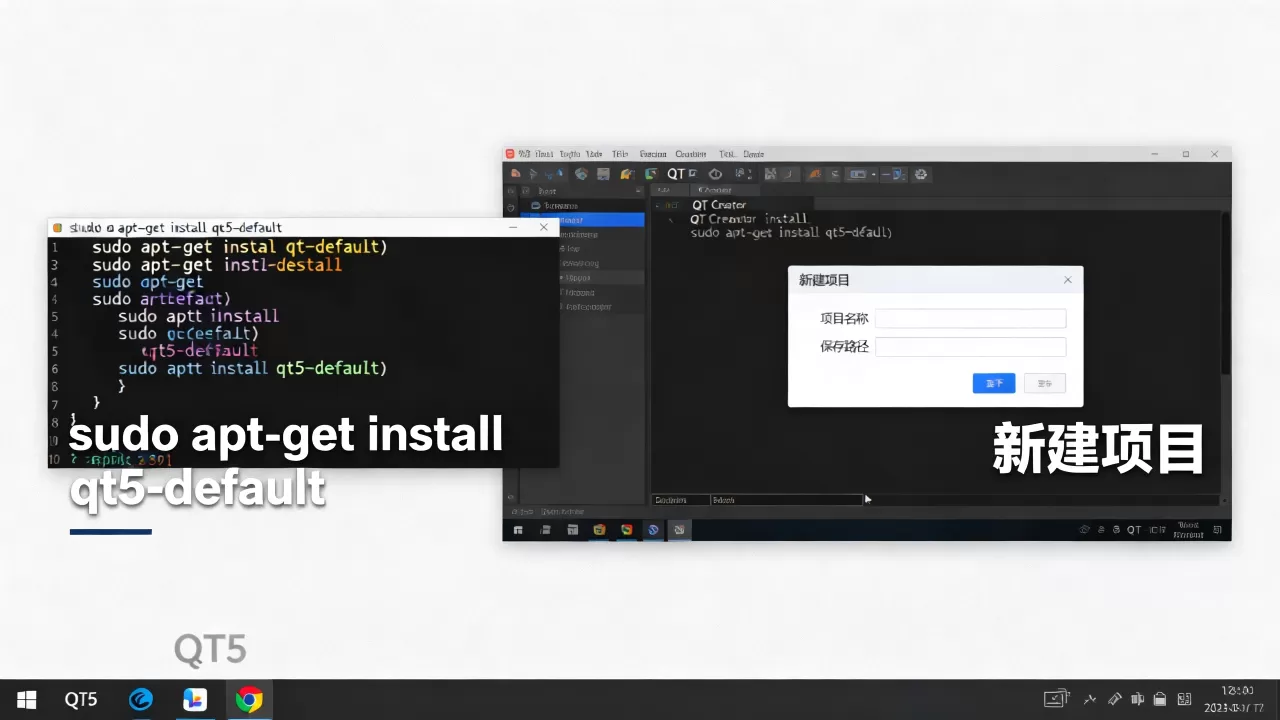The height and width of the screenshot is (720, 1280).
Task: Click the wide output text field at Qt Creator bottom
Action: point(786,500)
